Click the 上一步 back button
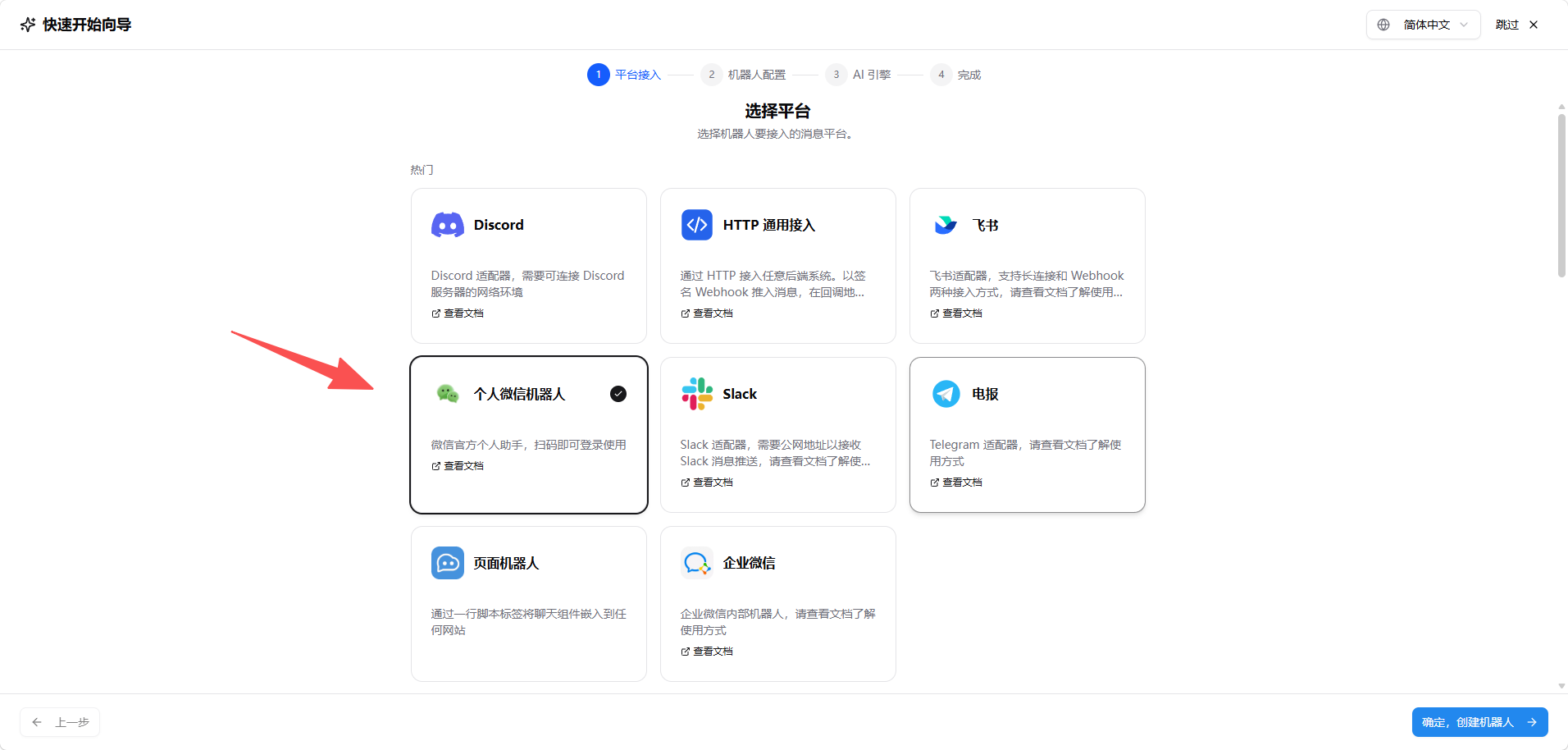The width and height of the screenshot is (1568, 750). [x=60, y=722]
